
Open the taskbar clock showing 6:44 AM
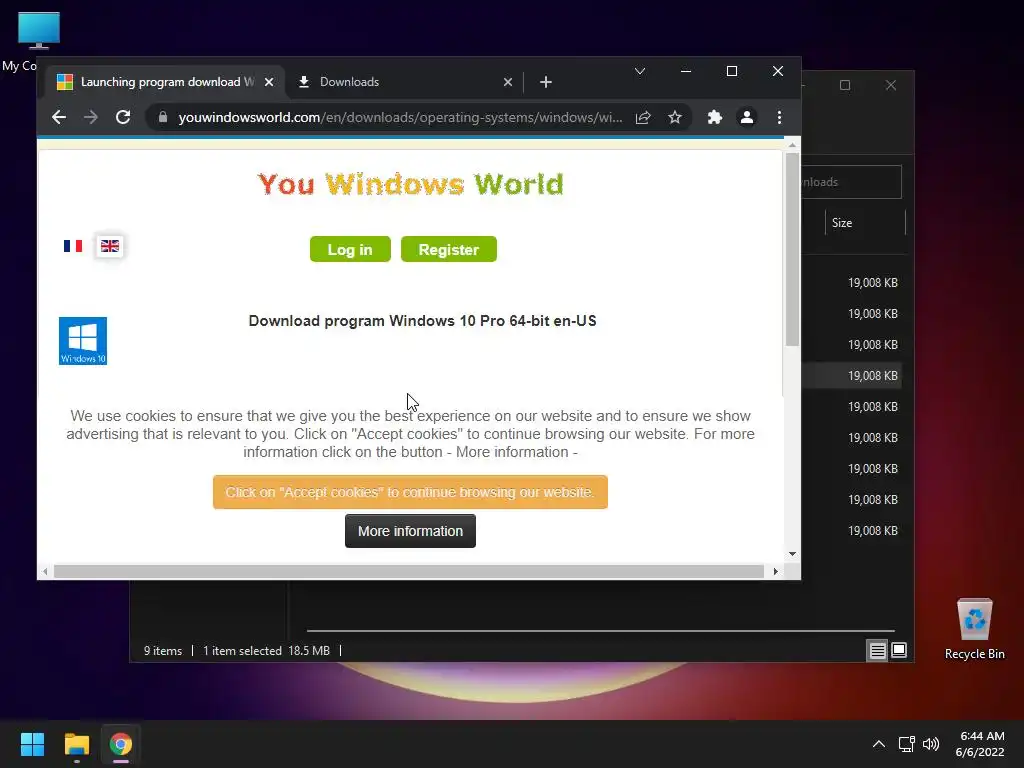pyautogui.click(x=980, y=744)
